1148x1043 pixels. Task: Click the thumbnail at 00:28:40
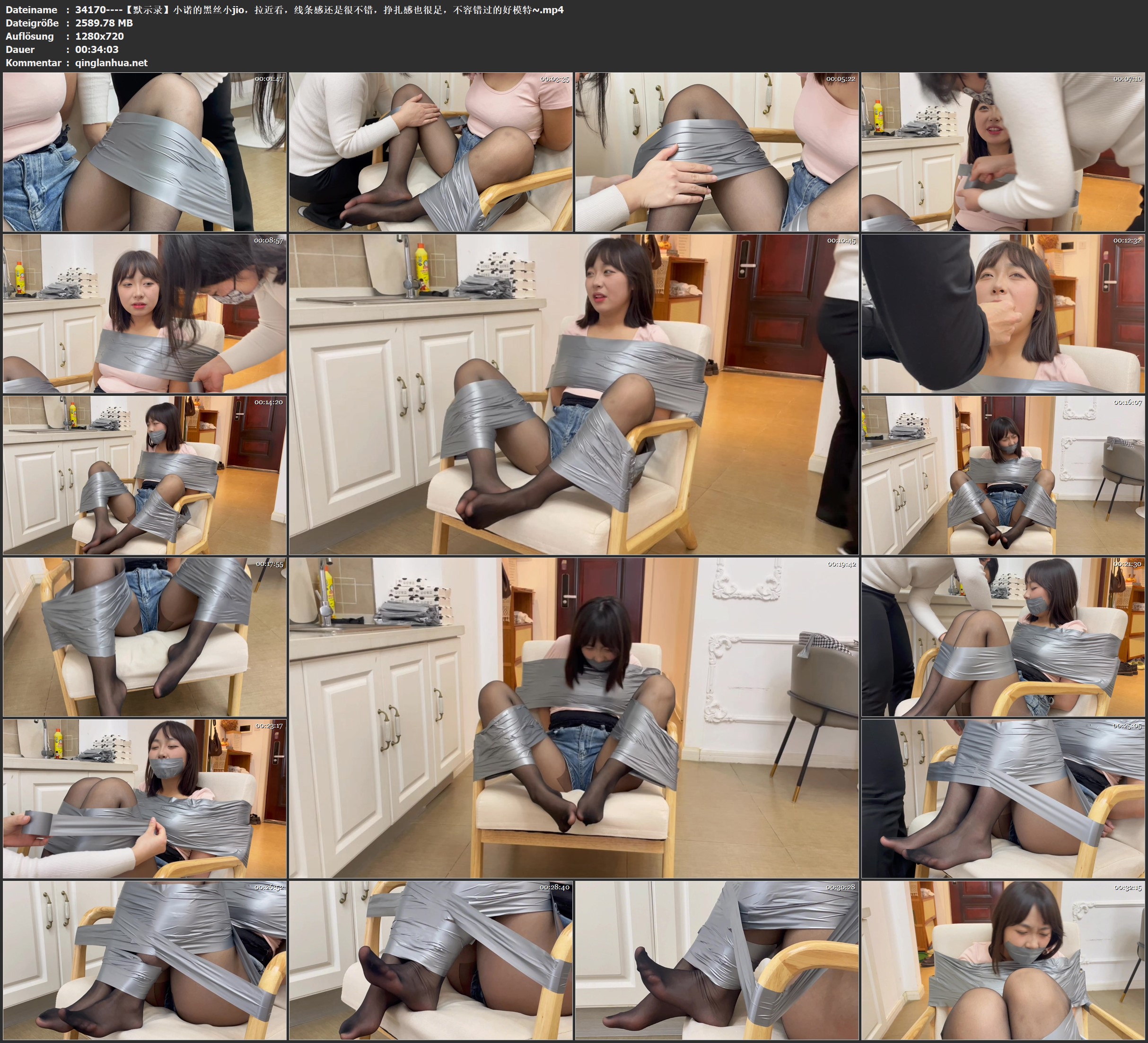click(x=430, y=960)
